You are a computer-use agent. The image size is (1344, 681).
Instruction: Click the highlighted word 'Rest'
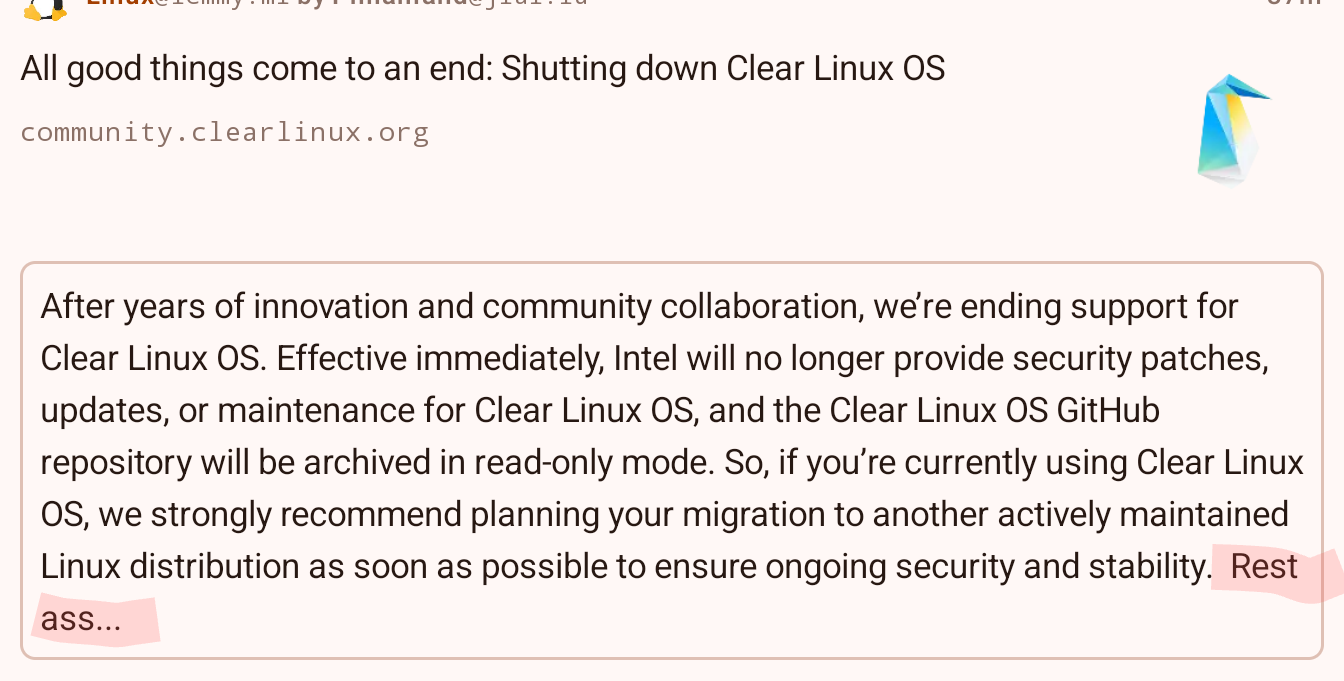pos(1264,567)
